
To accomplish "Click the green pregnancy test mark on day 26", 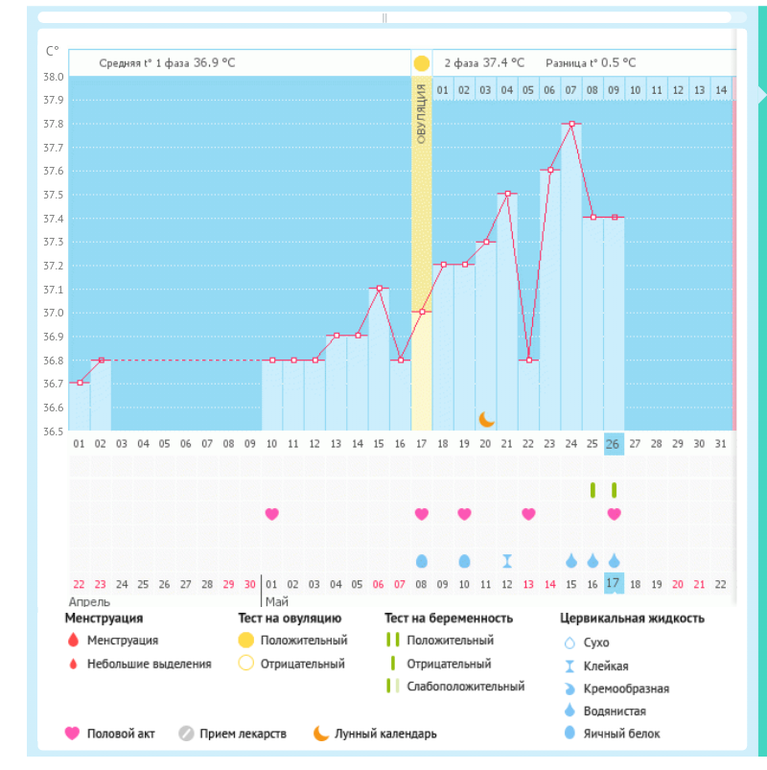I will click(614, 490).
